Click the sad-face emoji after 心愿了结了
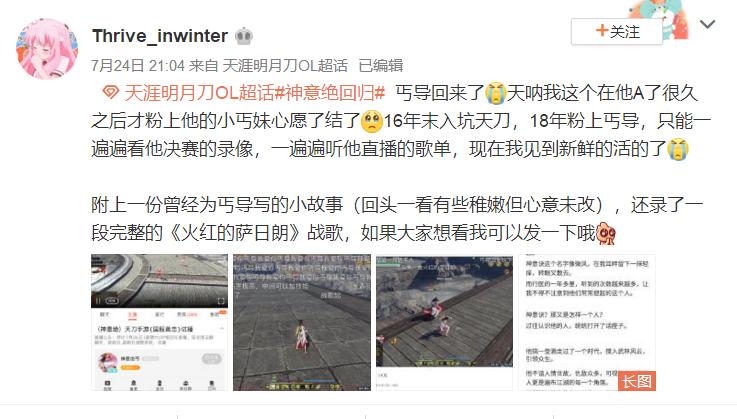This screenshot has width=737, height=419. pos(372,121)
